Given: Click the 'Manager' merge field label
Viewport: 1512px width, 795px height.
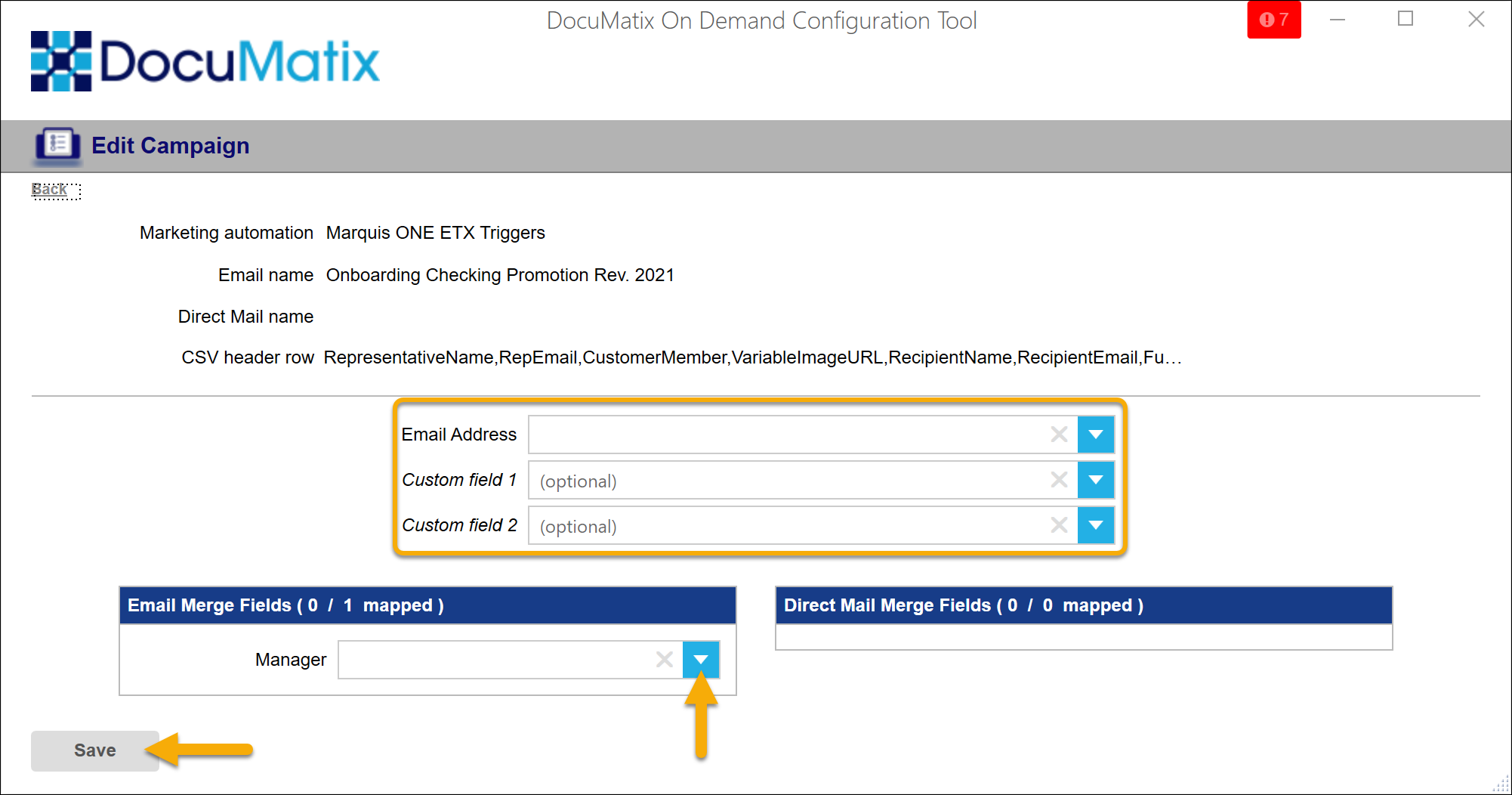Looking at the screenshot, I should point(291,660).
